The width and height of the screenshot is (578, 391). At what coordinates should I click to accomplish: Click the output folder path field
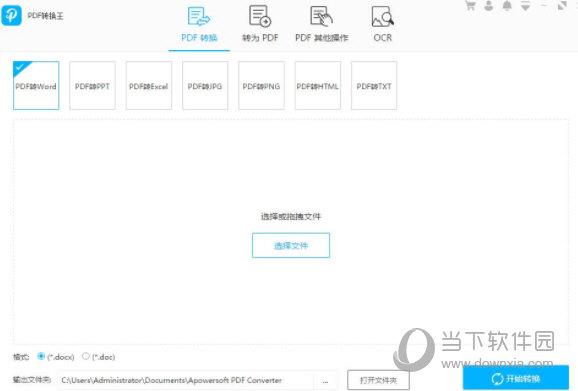[x=185, y=380]
